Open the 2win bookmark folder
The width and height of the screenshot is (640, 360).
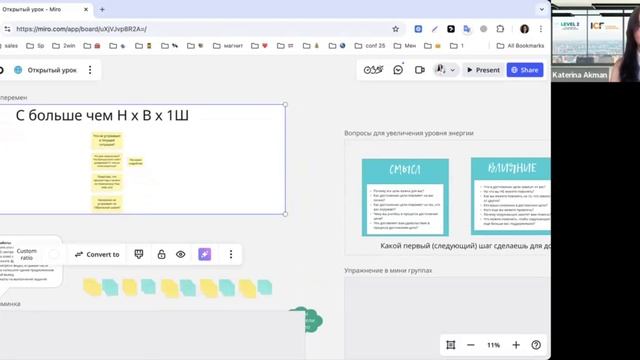click(64, 46)
